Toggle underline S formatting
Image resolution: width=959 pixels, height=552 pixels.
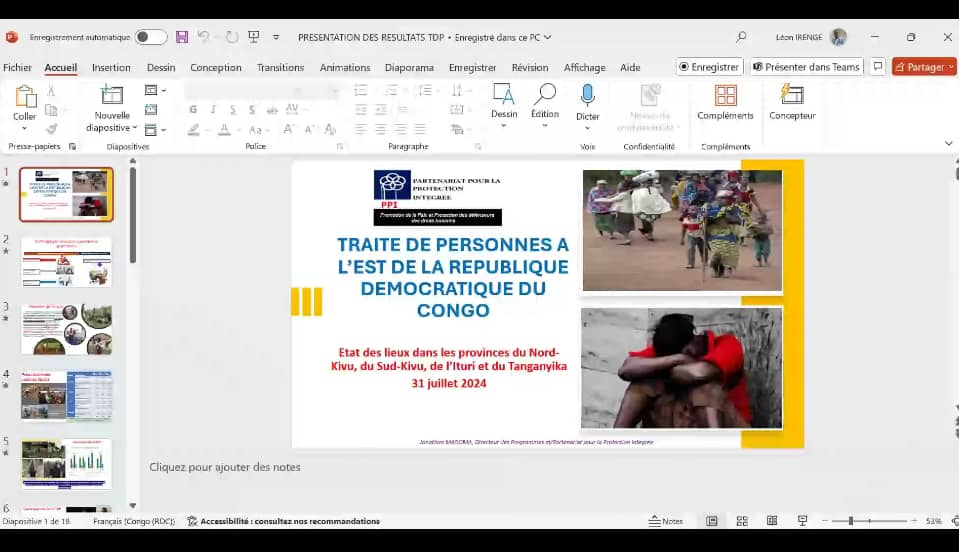(232, 109)
